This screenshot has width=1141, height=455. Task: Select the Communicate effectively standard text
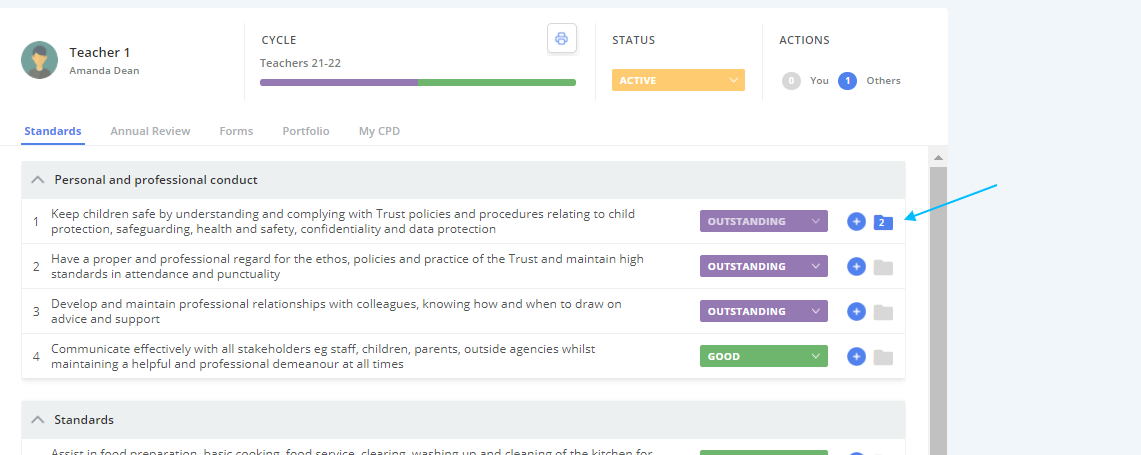tap(323, 357)
